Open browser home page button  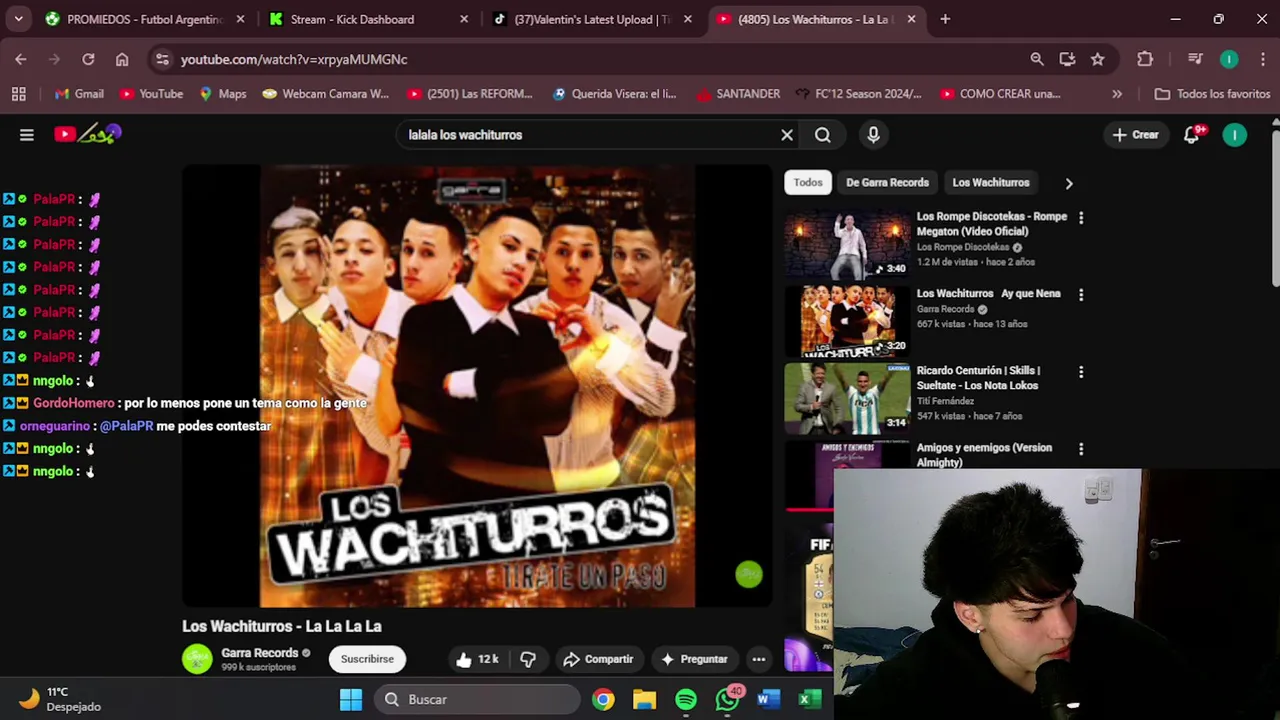point(122,59)
